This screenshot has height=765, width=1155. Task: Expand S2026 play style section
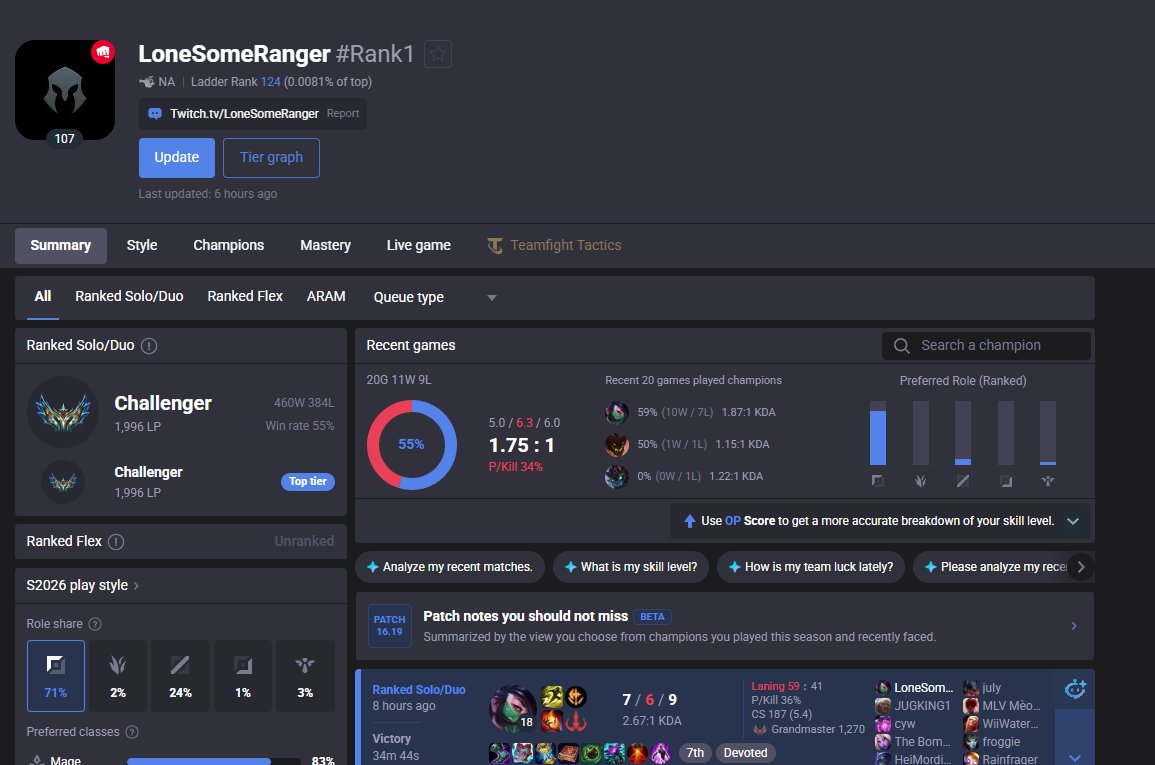pyautogui.click(x=82, y=585)
